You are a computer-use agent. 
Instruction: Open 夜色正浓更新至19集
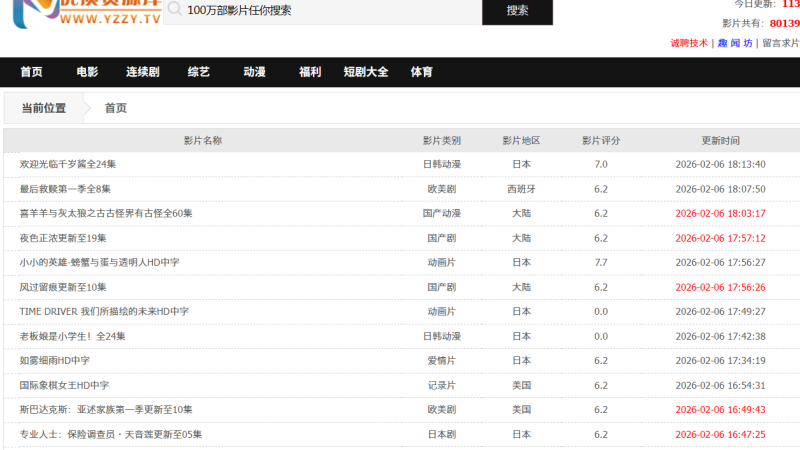(x=63, y=238)
